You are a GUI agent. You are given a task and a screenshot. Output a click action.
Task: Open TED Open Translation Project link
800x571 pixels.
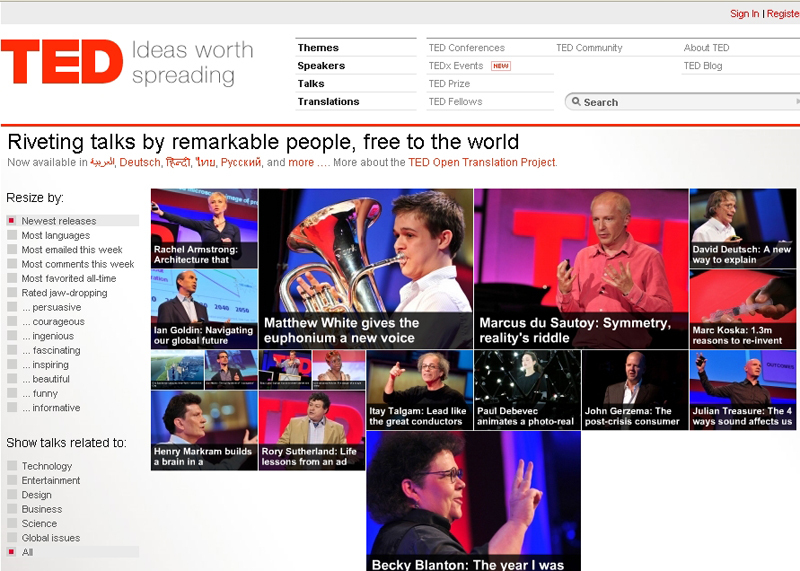[482, 162]
